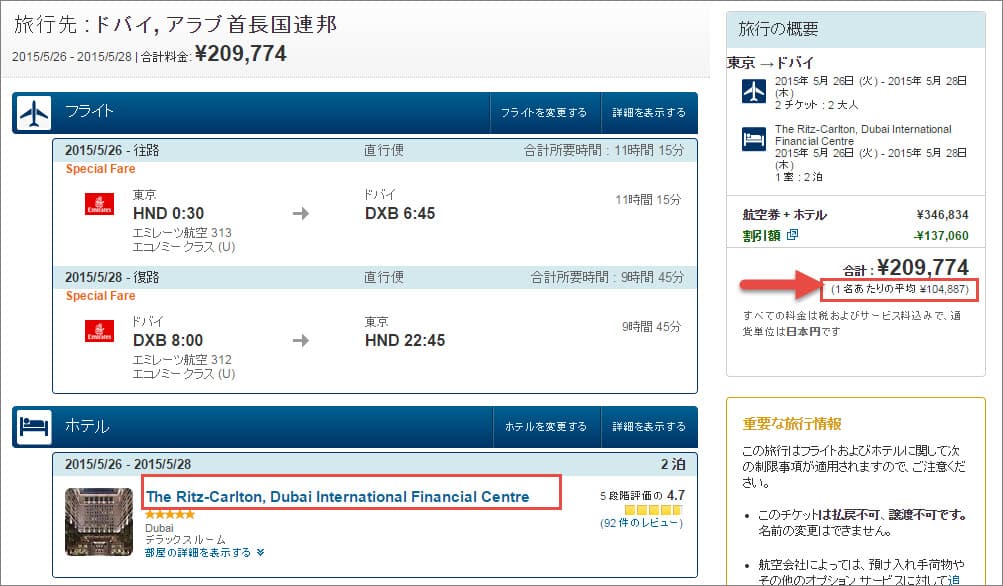
Task: Click the エミレーツ航空 313 flight number
Action: coord(182,233)
